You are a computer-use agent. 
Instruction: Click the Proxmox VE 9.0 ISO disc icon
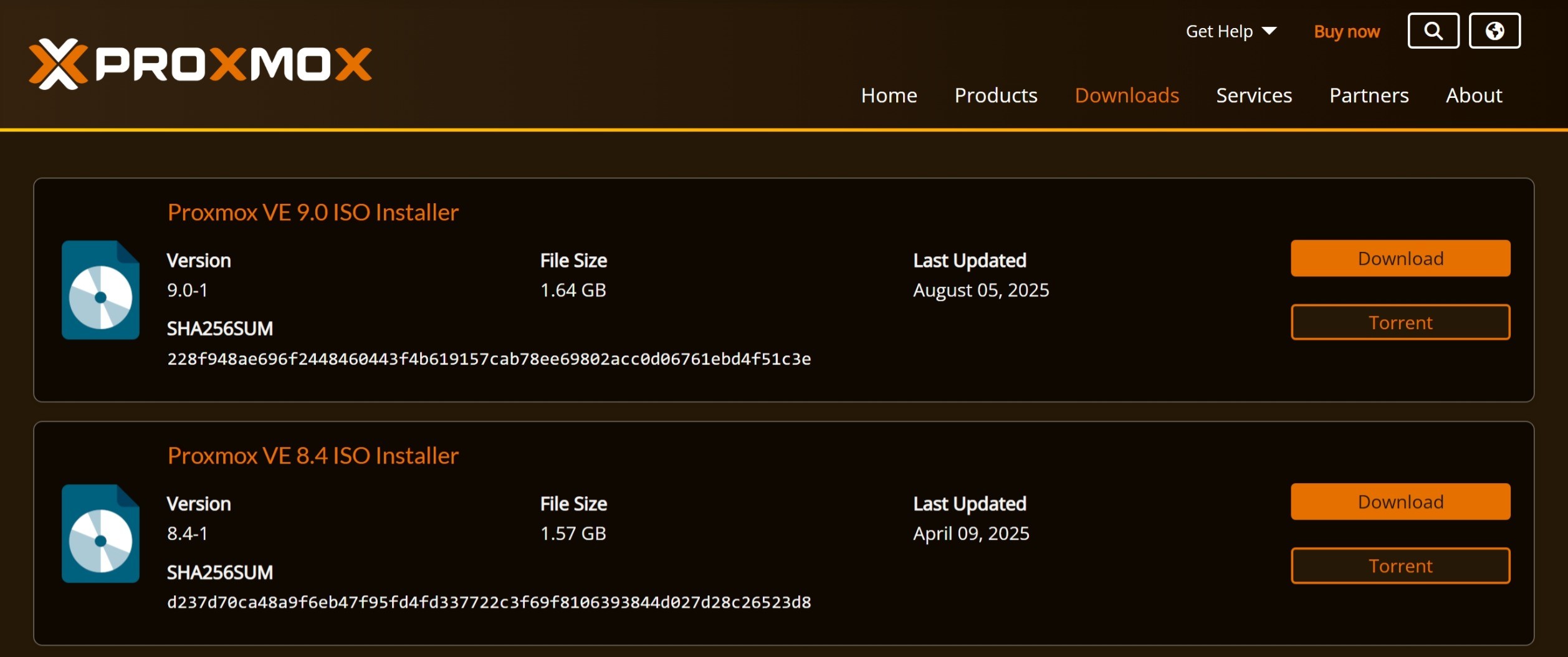[100, 290]
